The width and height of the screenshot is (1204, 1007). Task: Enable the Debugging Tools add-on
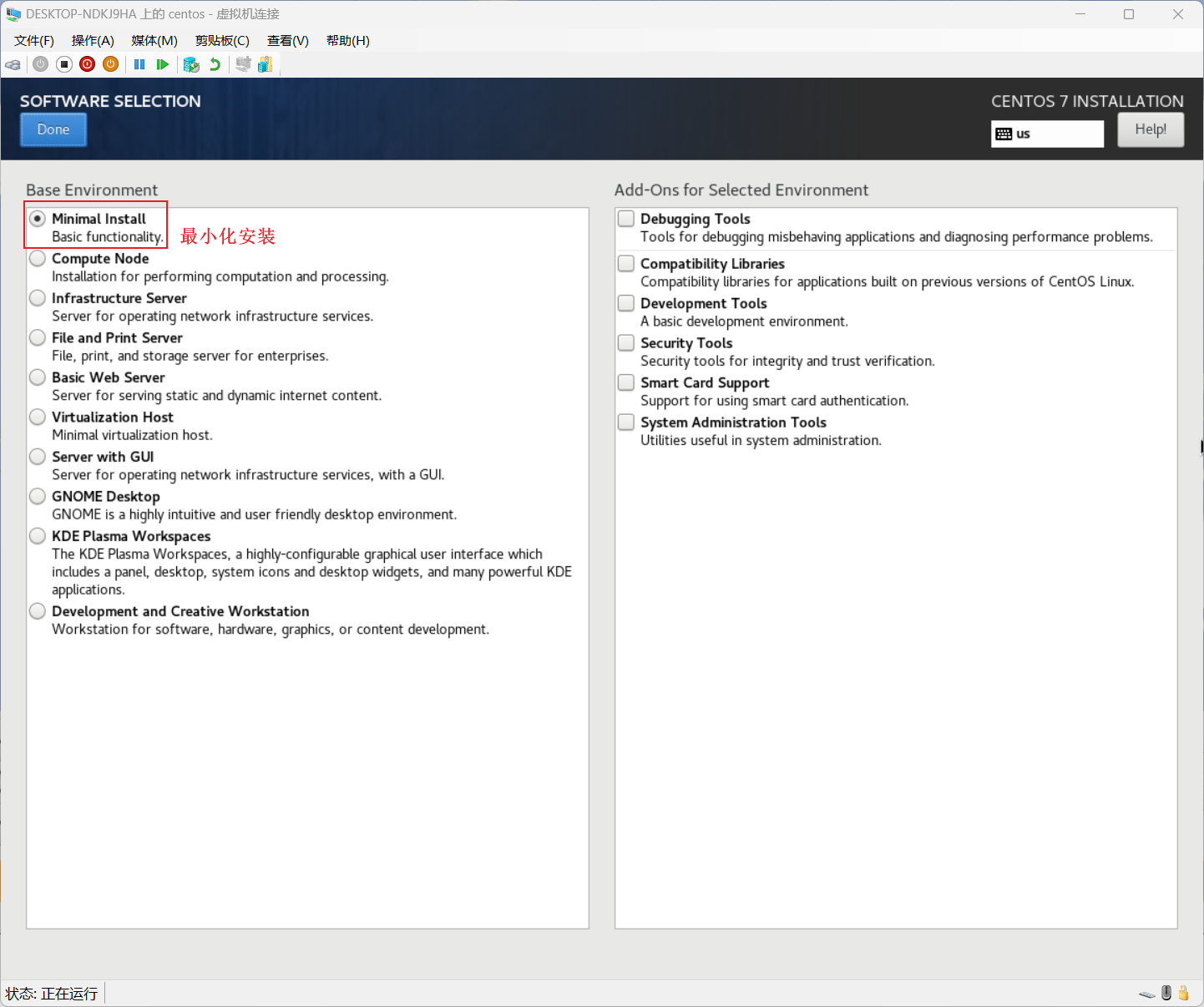[626, 218]
